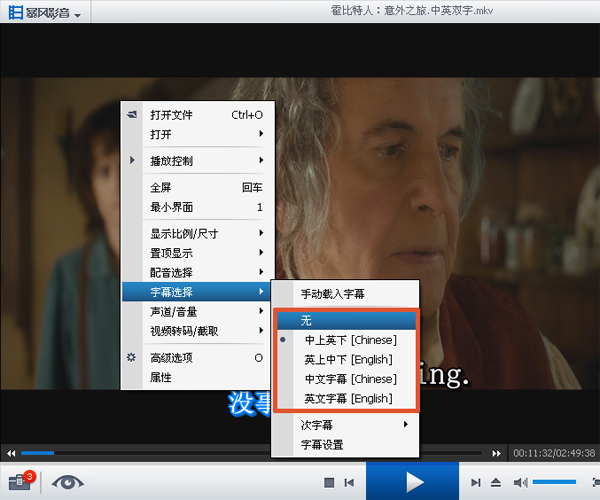The image size is (600, 500).
Task: Adjust the volume slider
Action: tap(554, 482)
